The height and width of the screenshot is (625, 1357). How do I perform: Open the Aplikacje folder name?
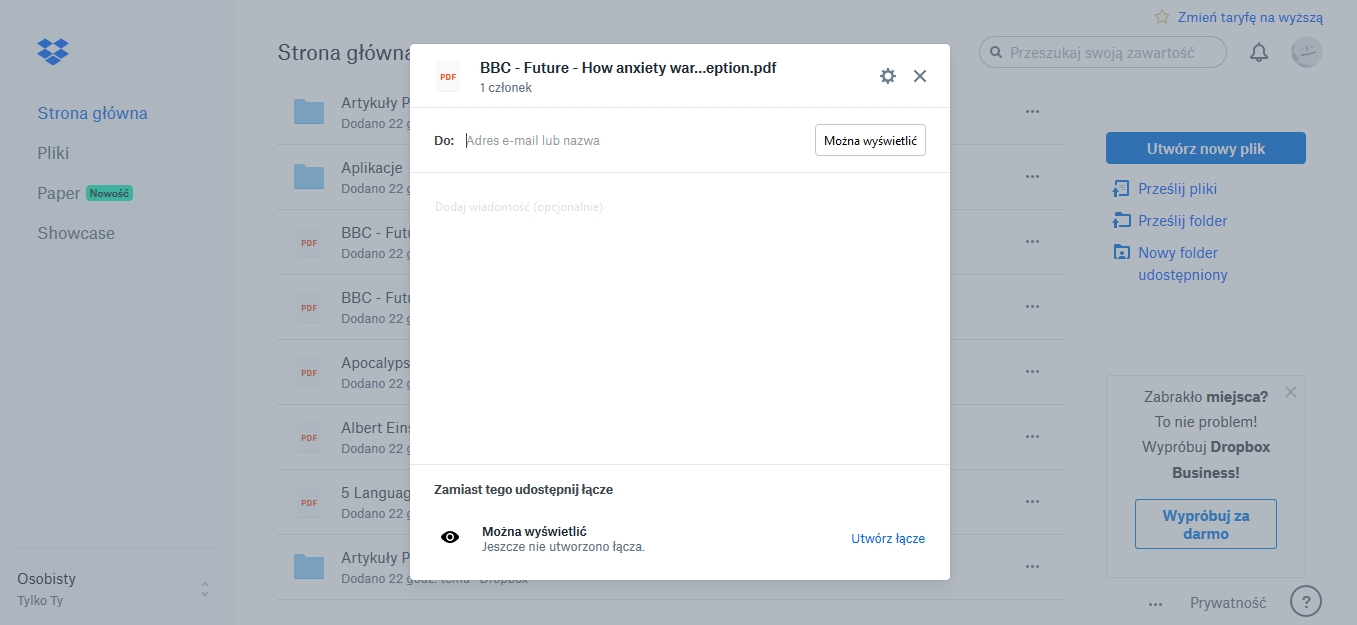point(372,167)
